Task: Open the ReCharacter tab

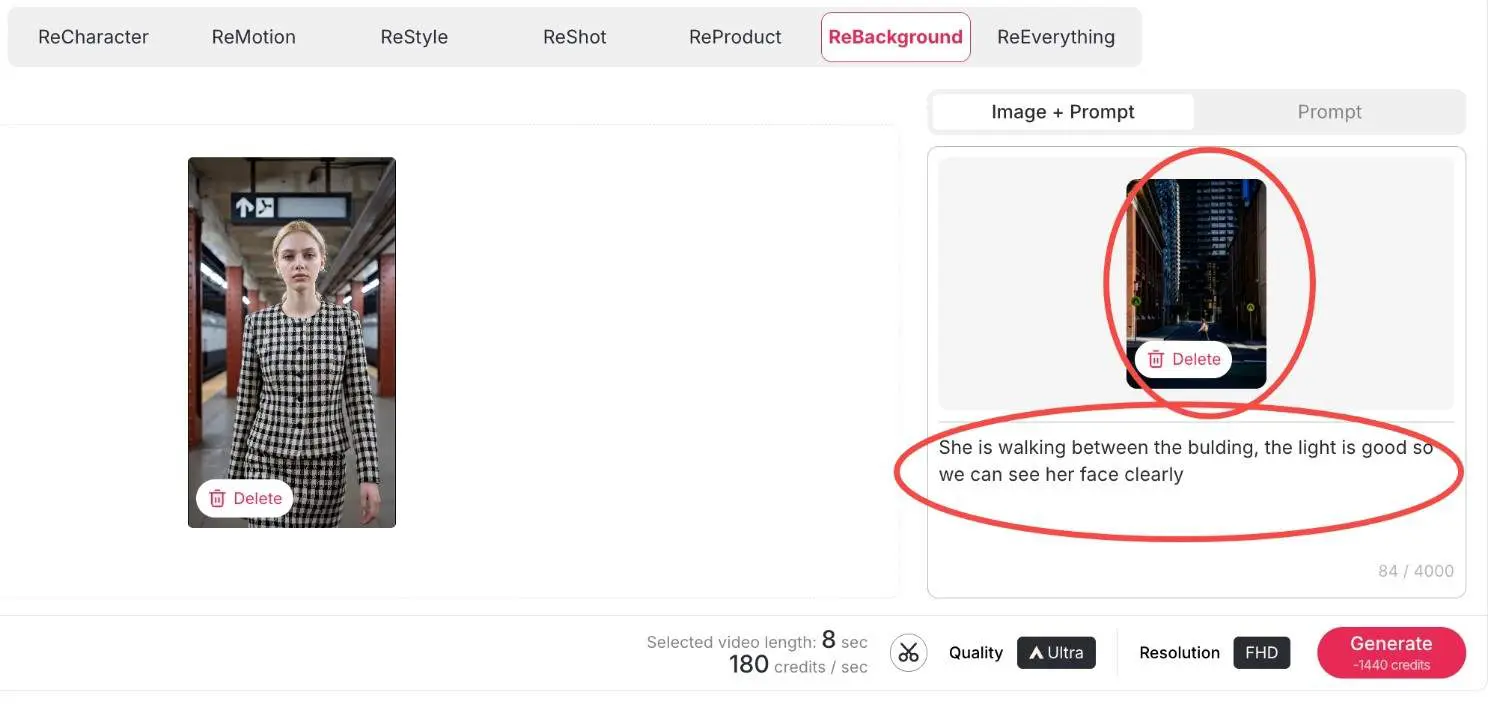Action: (93, 37)
